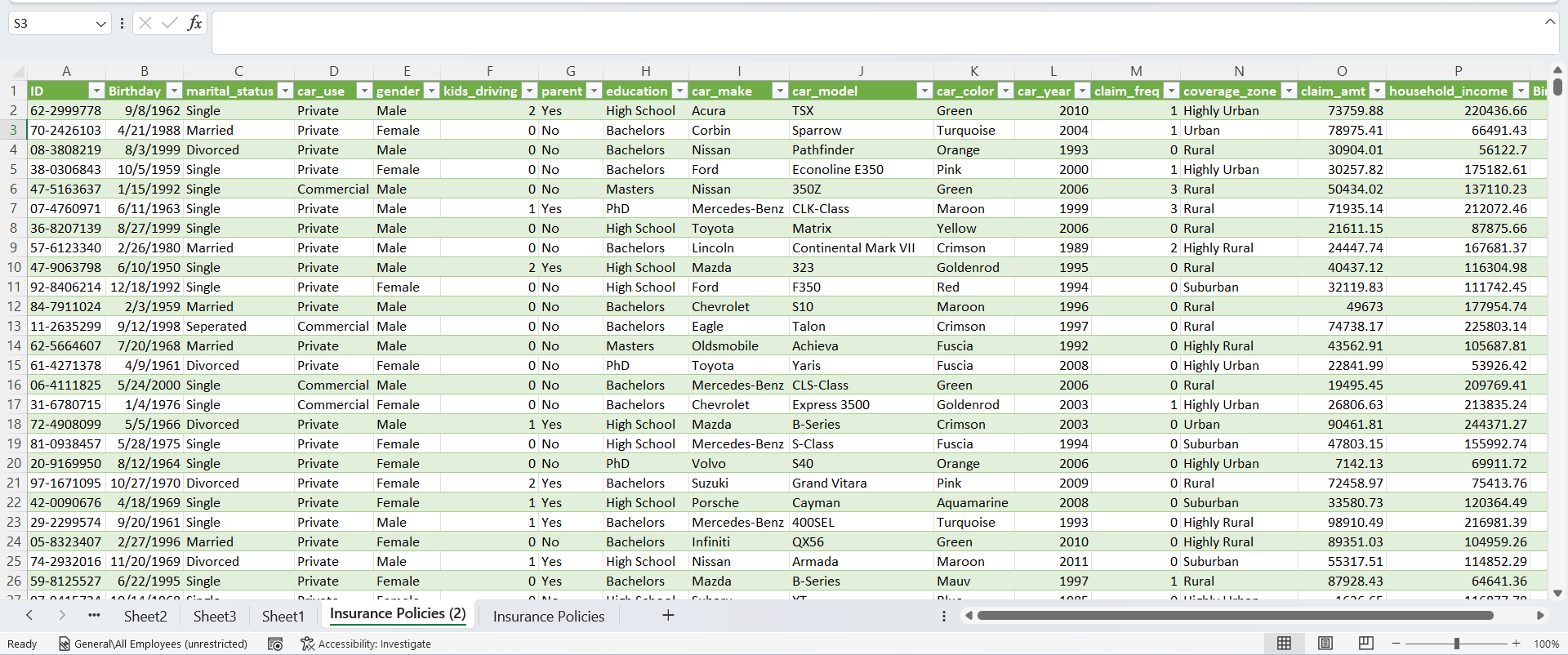The width and height of the screenshot is (1568, 655).
Task: Click cell containing Continental Mark VII
Action: point(861,247)
